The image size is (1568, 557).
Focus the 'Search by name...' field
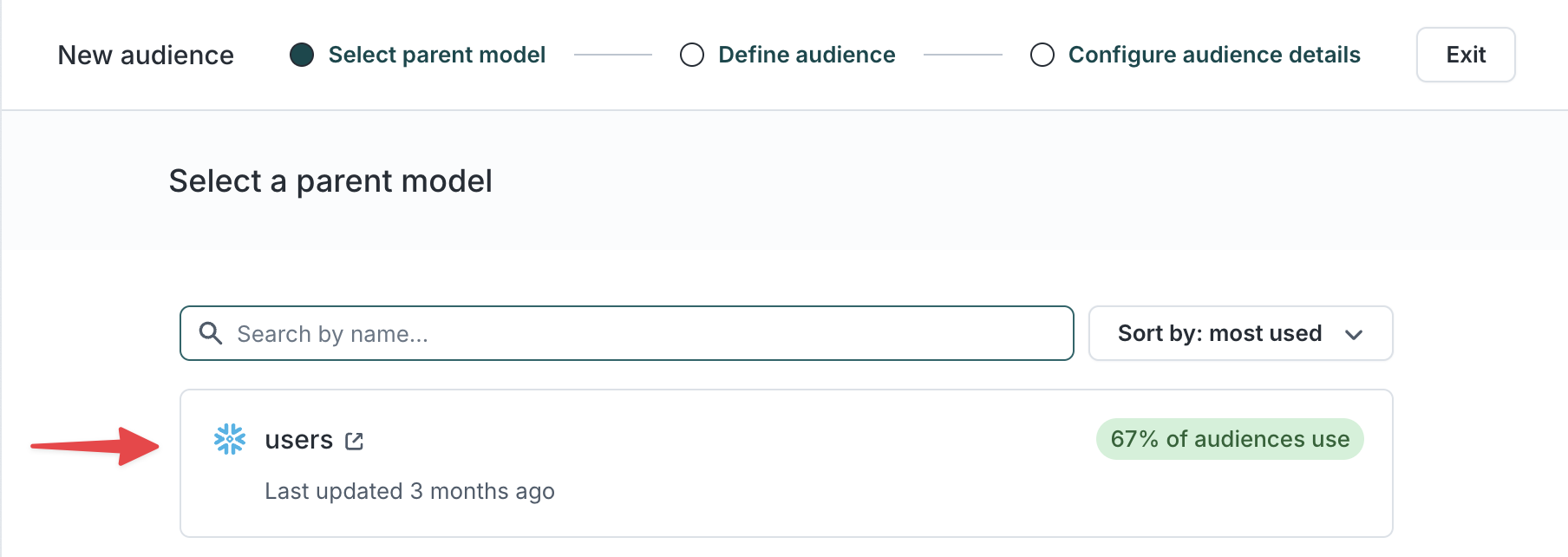(627, 333)
